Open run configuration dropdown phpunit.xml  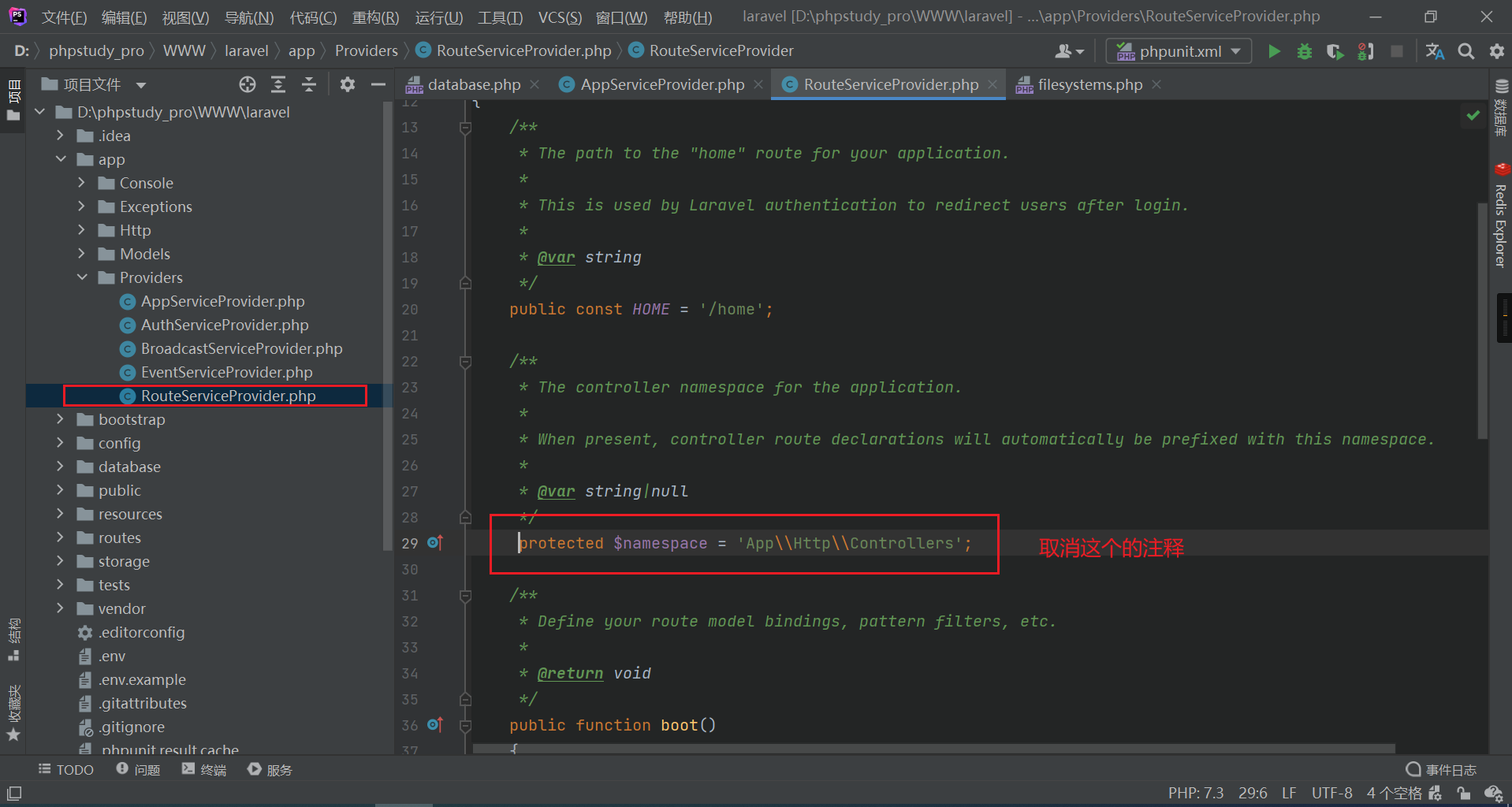[x=1179, y=51]
